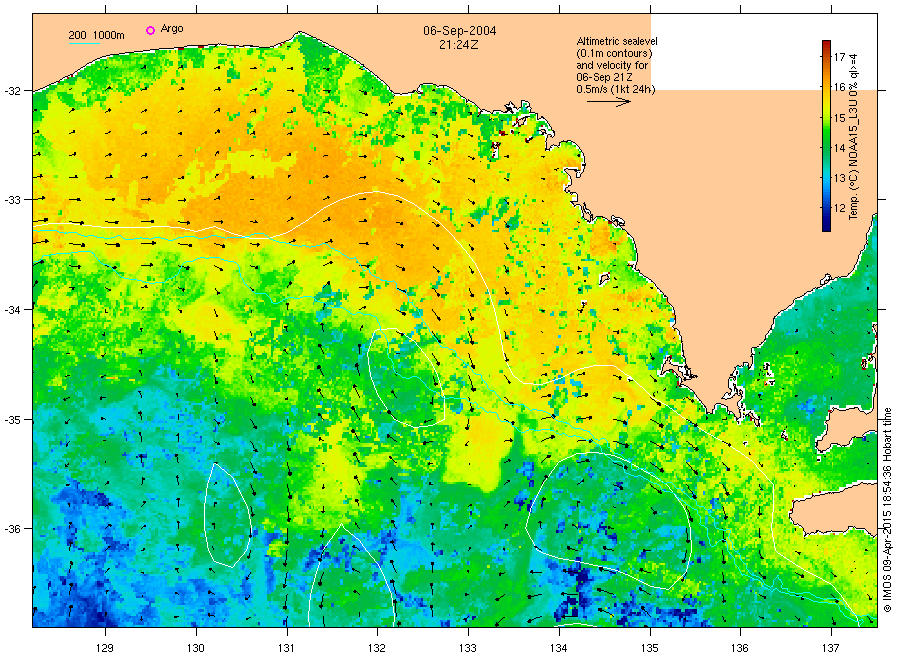Click the 135 longitude axis label
This screenshot has height=660, width=900.
click(650, 649)
